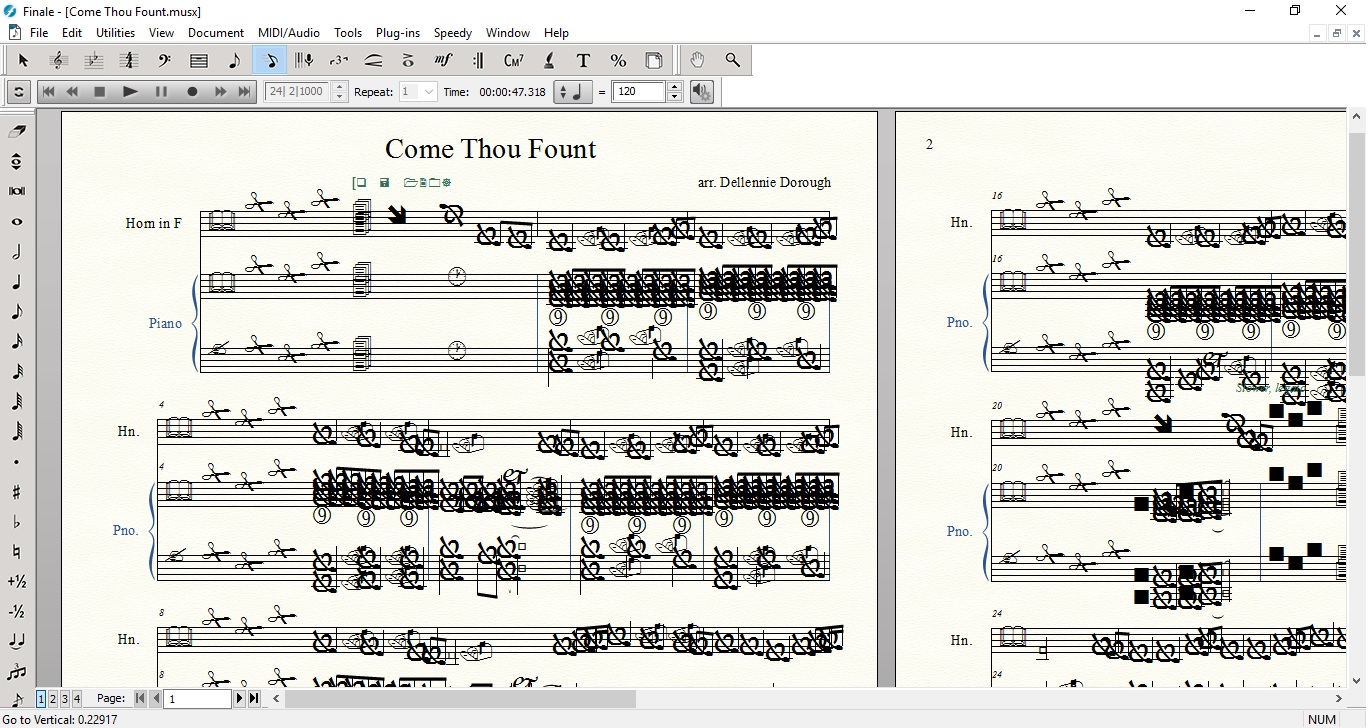
Task: Select the Eraser in the note palette
Action: tap(17, 131)
